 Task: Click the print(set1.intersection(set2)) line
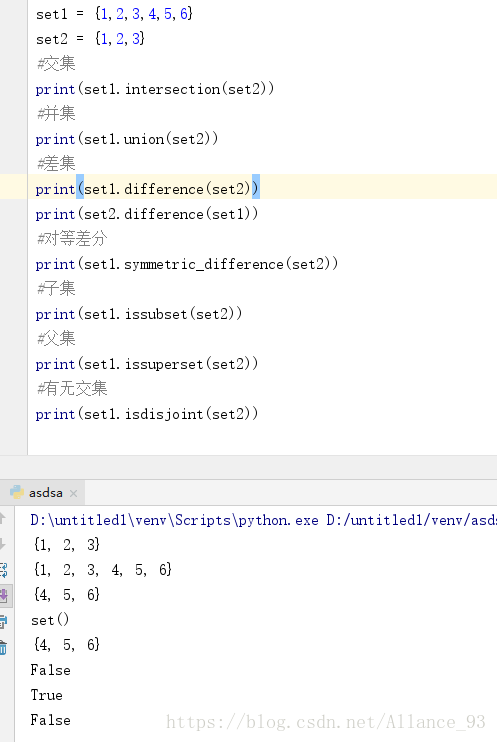click(x=154, y=88)
